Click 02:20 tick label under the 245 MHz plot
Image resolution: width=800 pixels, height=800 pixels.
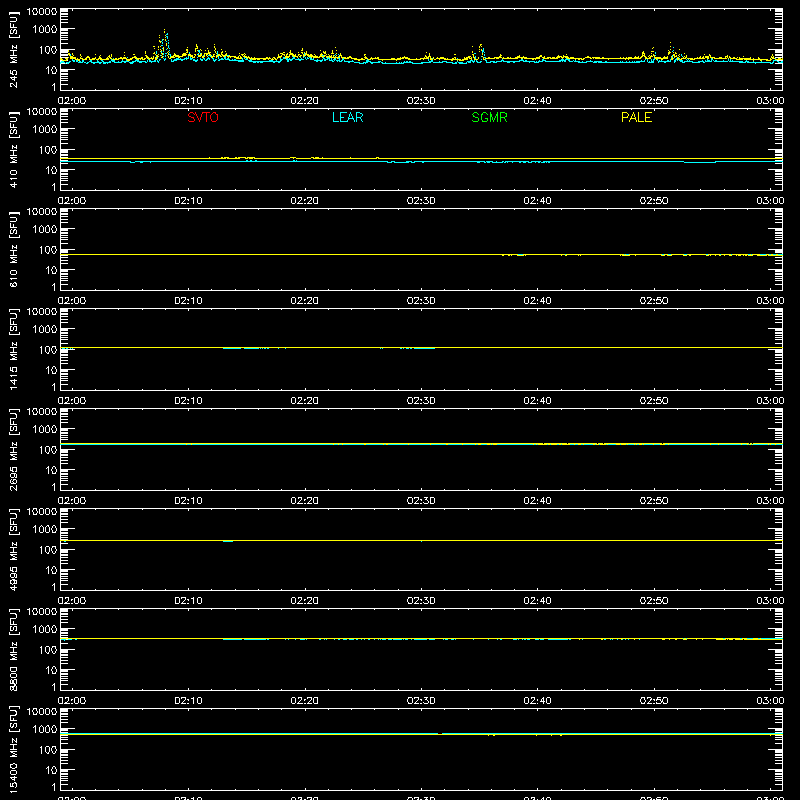(305, 101)
